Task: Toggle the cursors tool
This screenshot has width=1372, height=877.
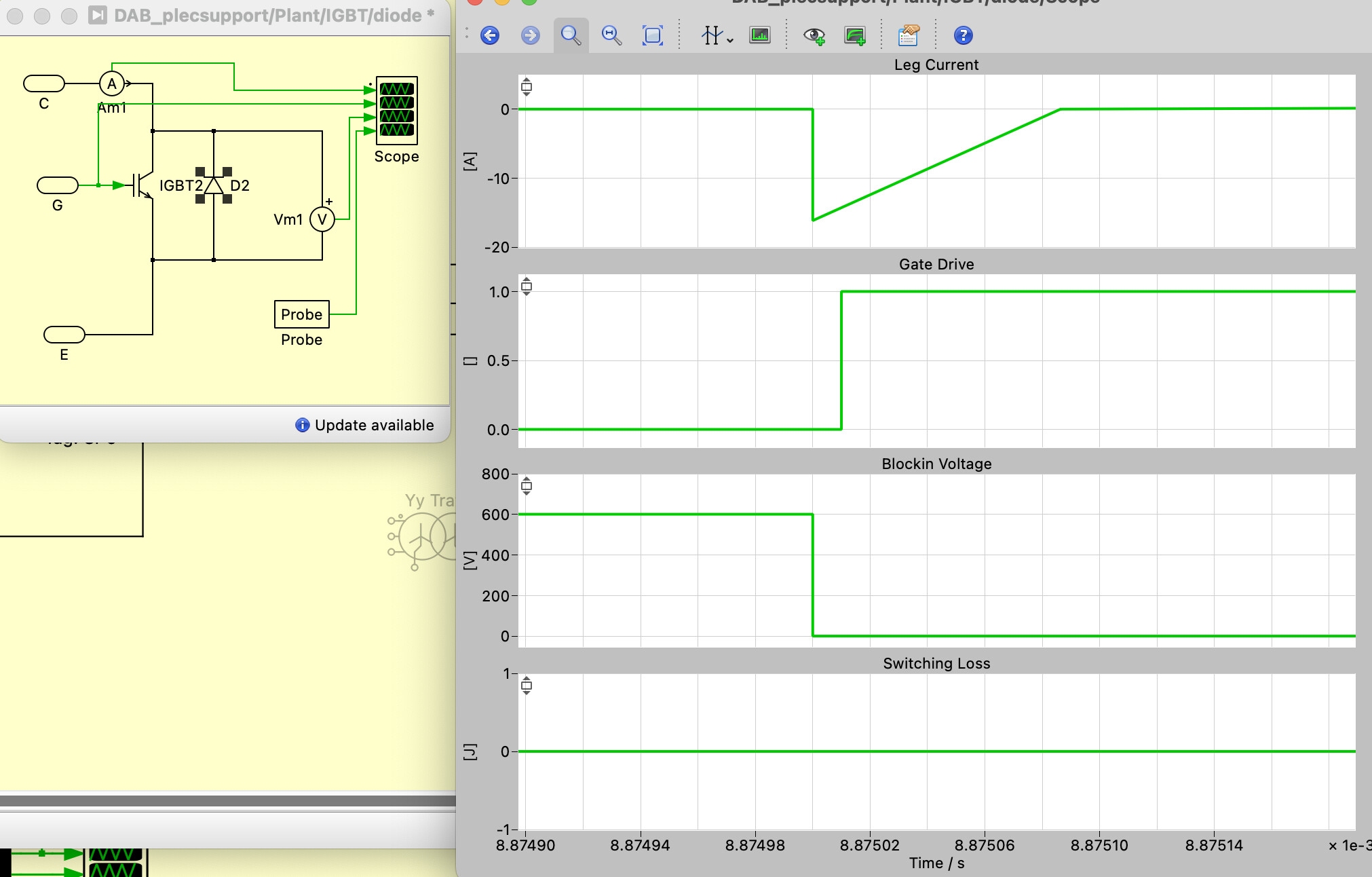Action: (x=710, y=35)
